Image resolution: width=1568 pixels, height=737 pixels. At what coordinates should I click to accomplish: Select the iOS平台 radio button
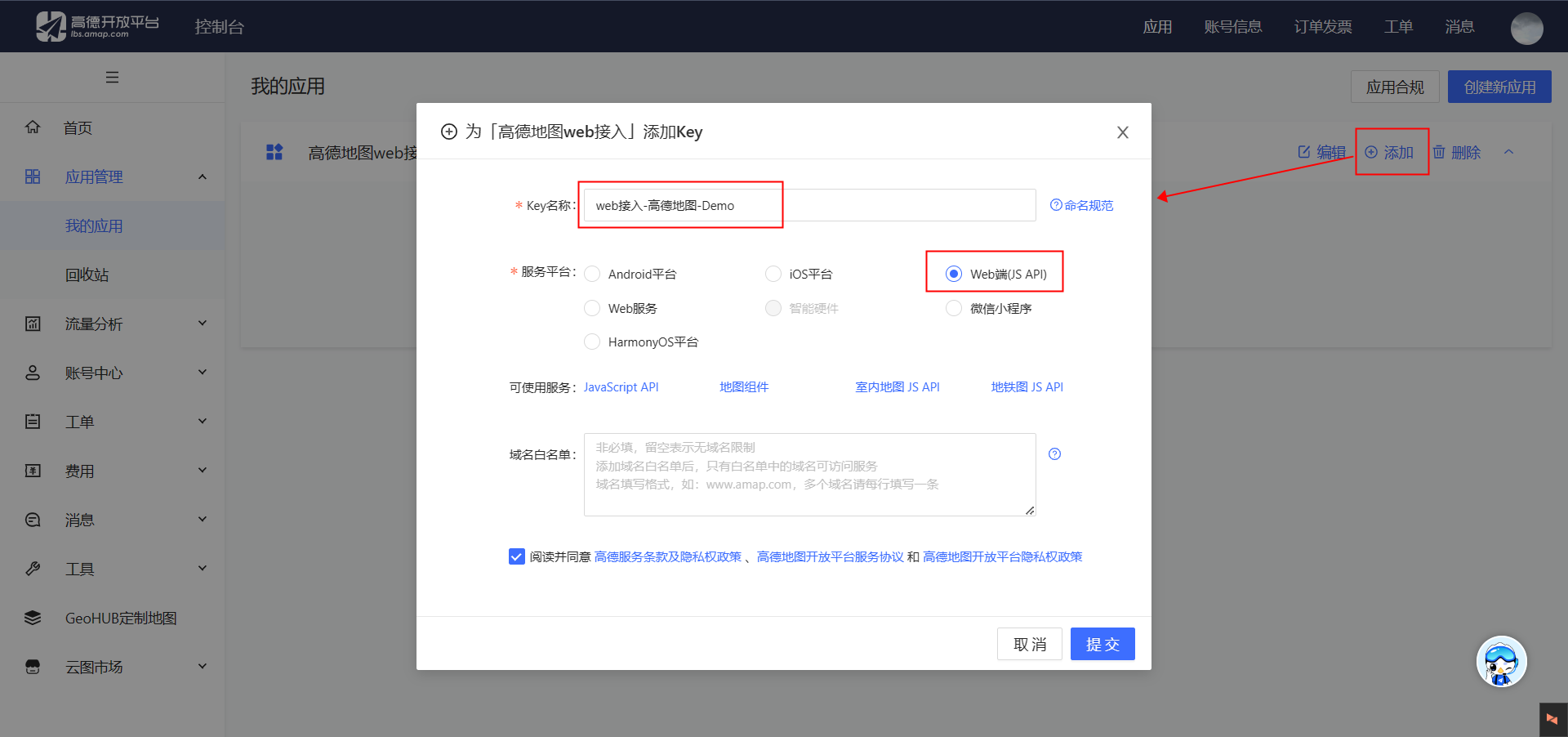pyautogui.click(x=773, y=274)
